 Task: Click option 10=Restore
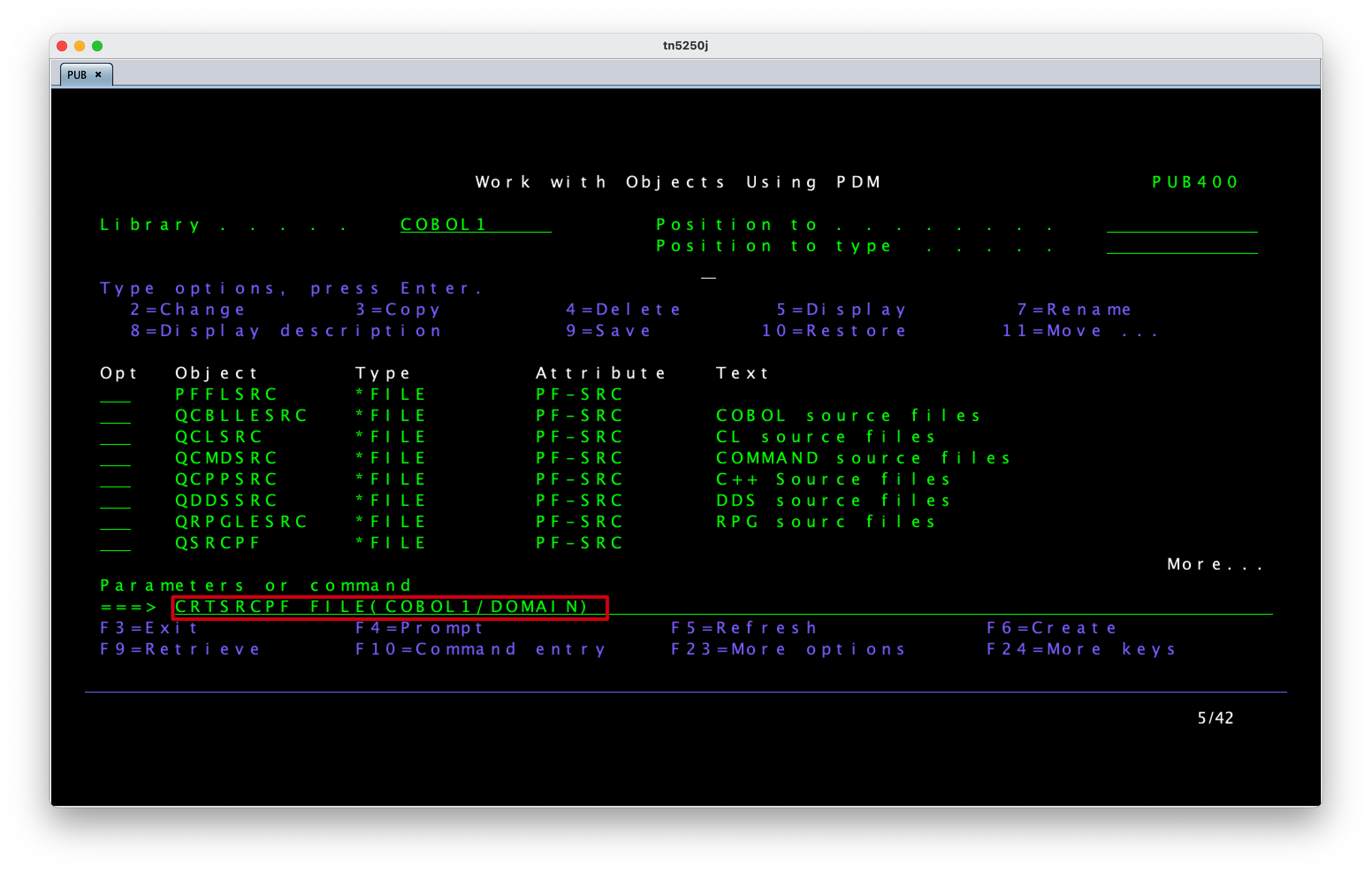tap(834, 331)
